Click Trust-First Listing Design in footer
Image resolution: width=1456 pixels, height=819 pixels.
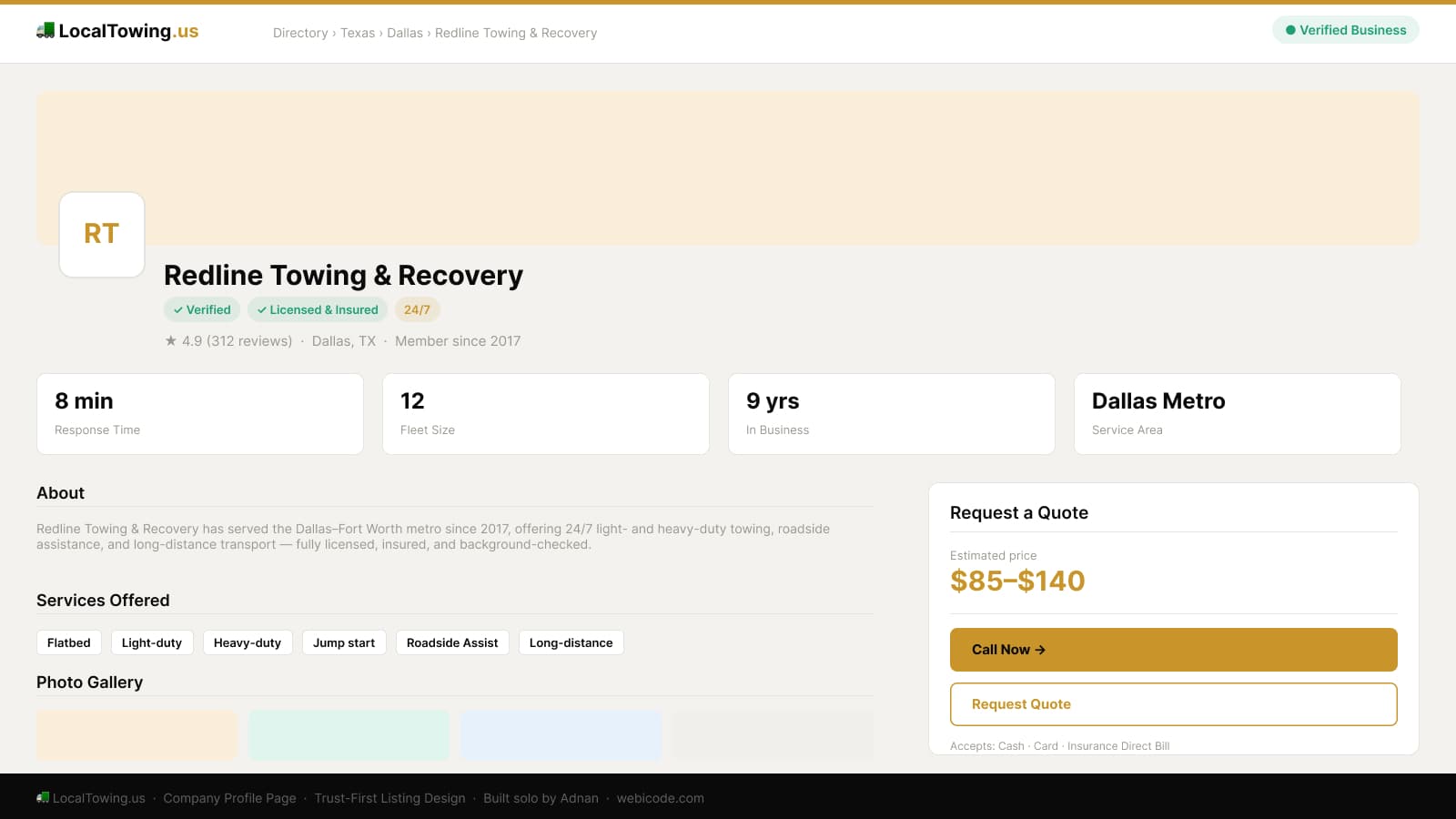(x=389, y=798)
